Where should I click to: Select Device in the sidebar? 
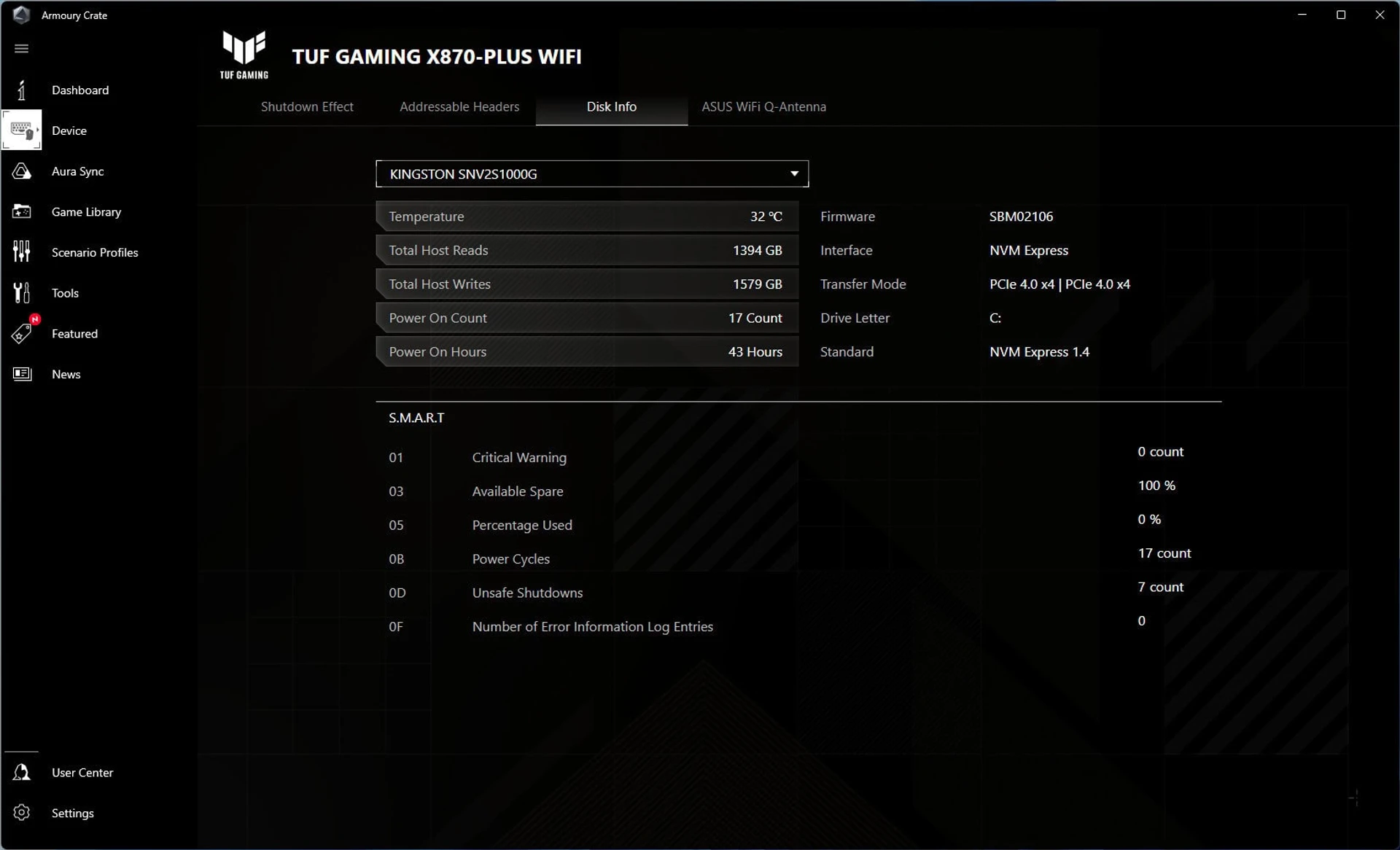(x=69, y=130)
